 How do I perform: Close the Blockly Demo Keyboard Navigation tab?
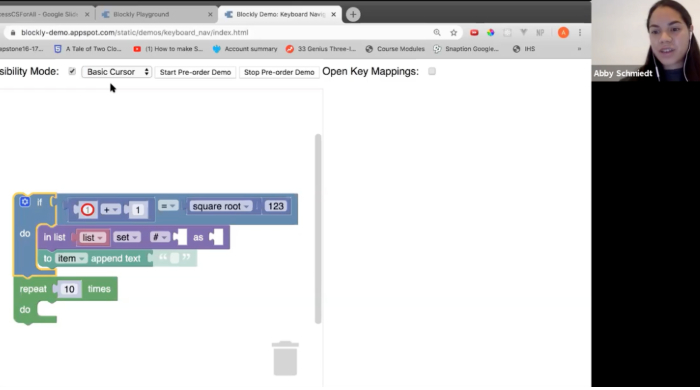tap(333, 14)
